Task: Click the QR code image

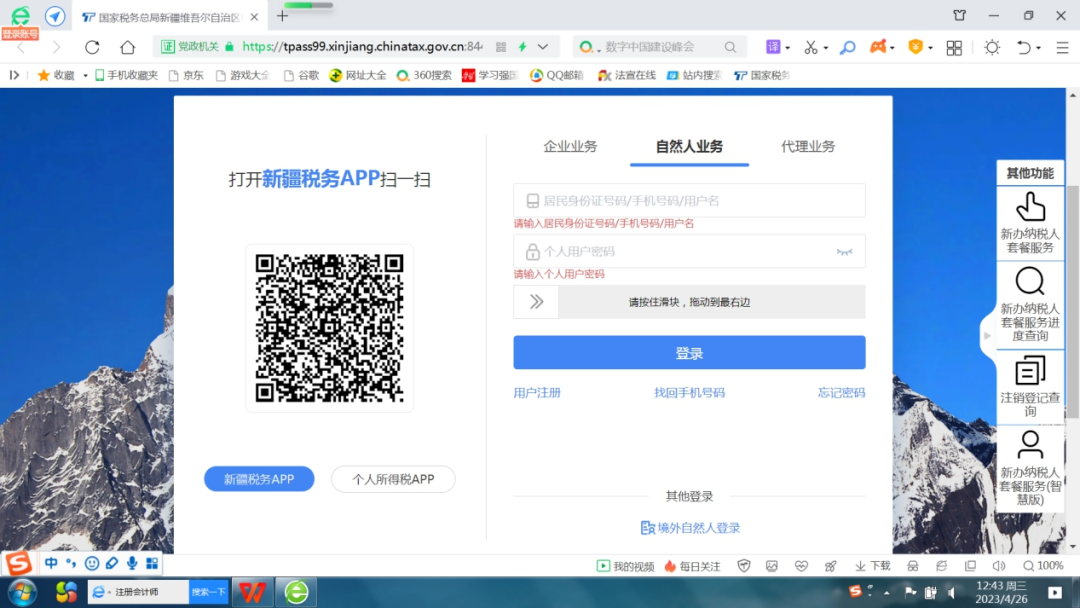Action: (x=329, y=328)
